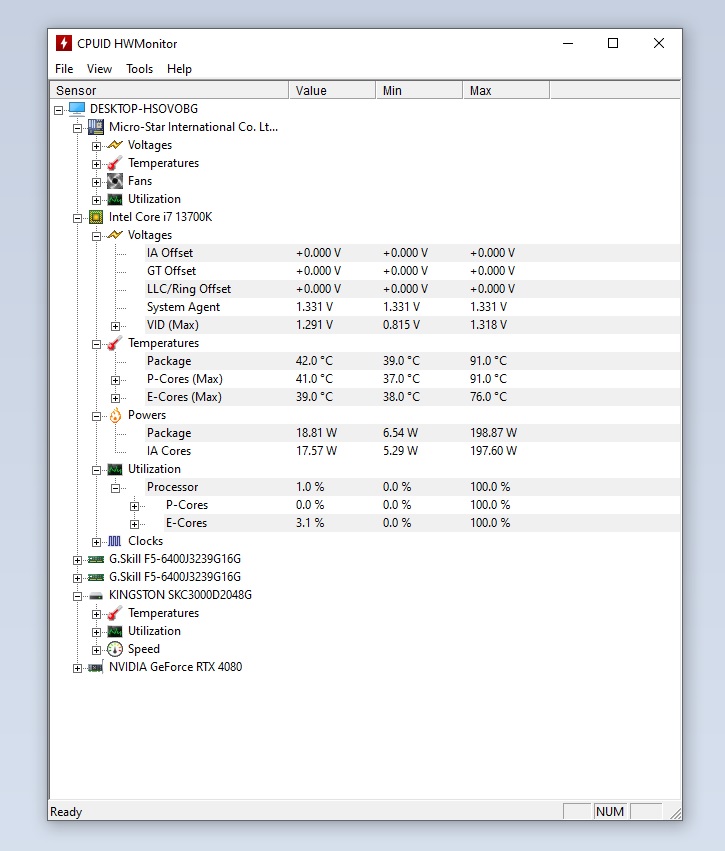Click the HWMonitor lightning app icon
Viewport: 725px width, 851px height.
(63, 43)
